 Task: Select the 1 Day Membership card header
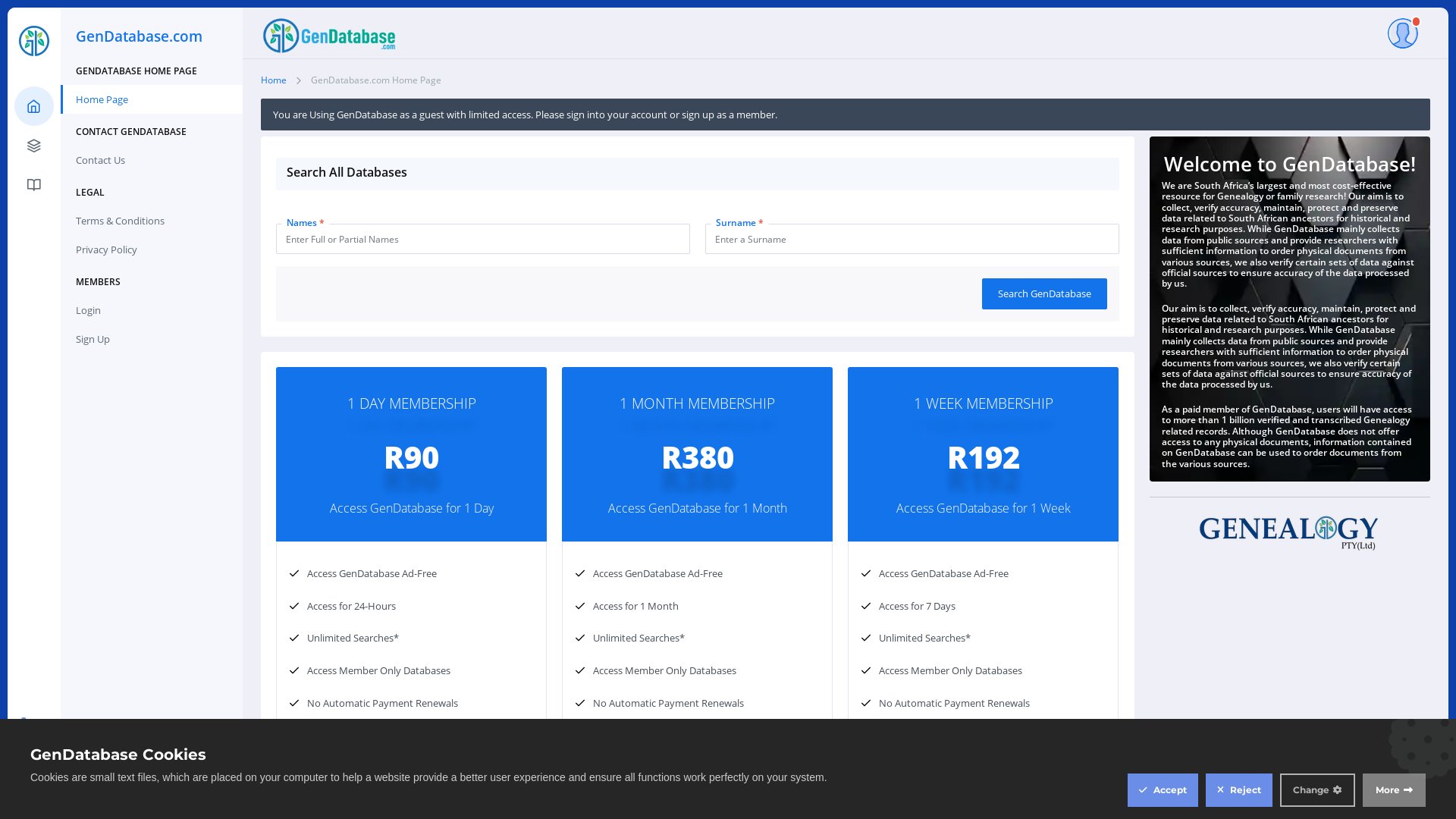click(412, 454)
